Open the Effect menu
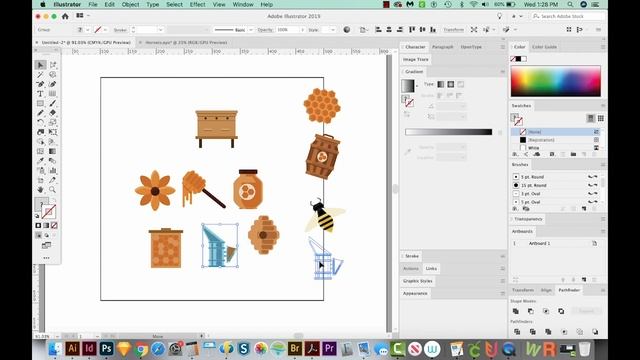 coord(198,4)
